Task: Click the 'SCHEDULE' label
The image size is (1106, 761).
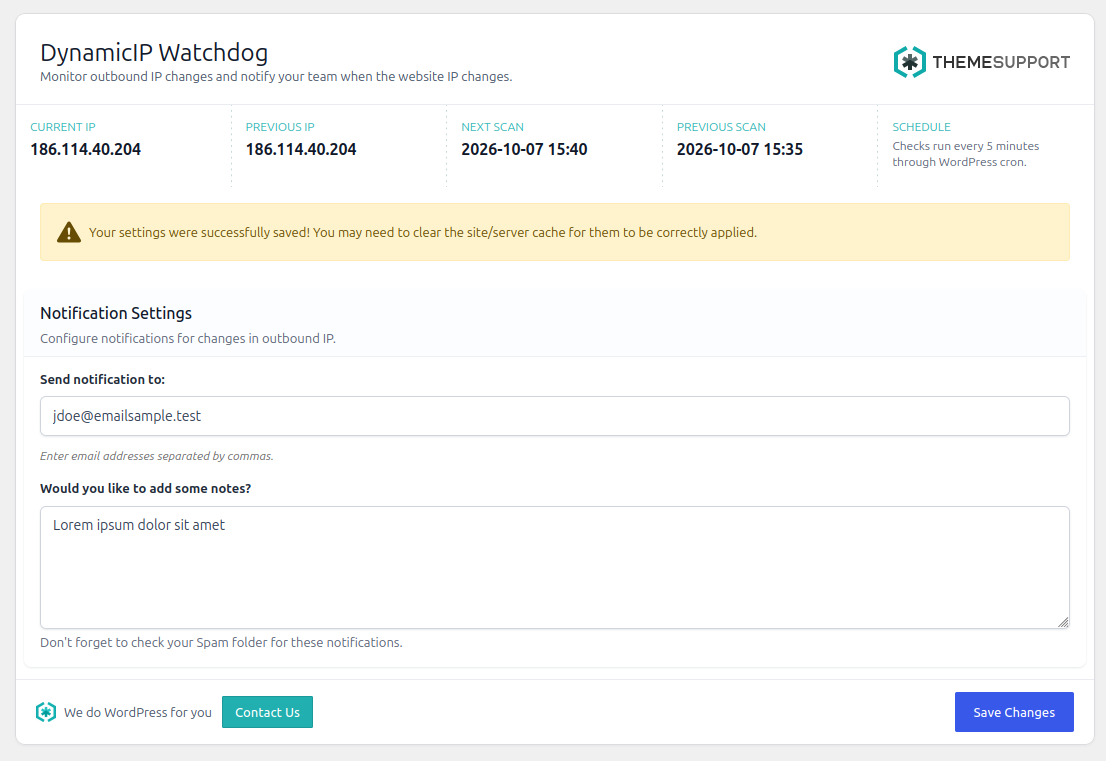Action: pyautogui.click(x=921, y=127)
